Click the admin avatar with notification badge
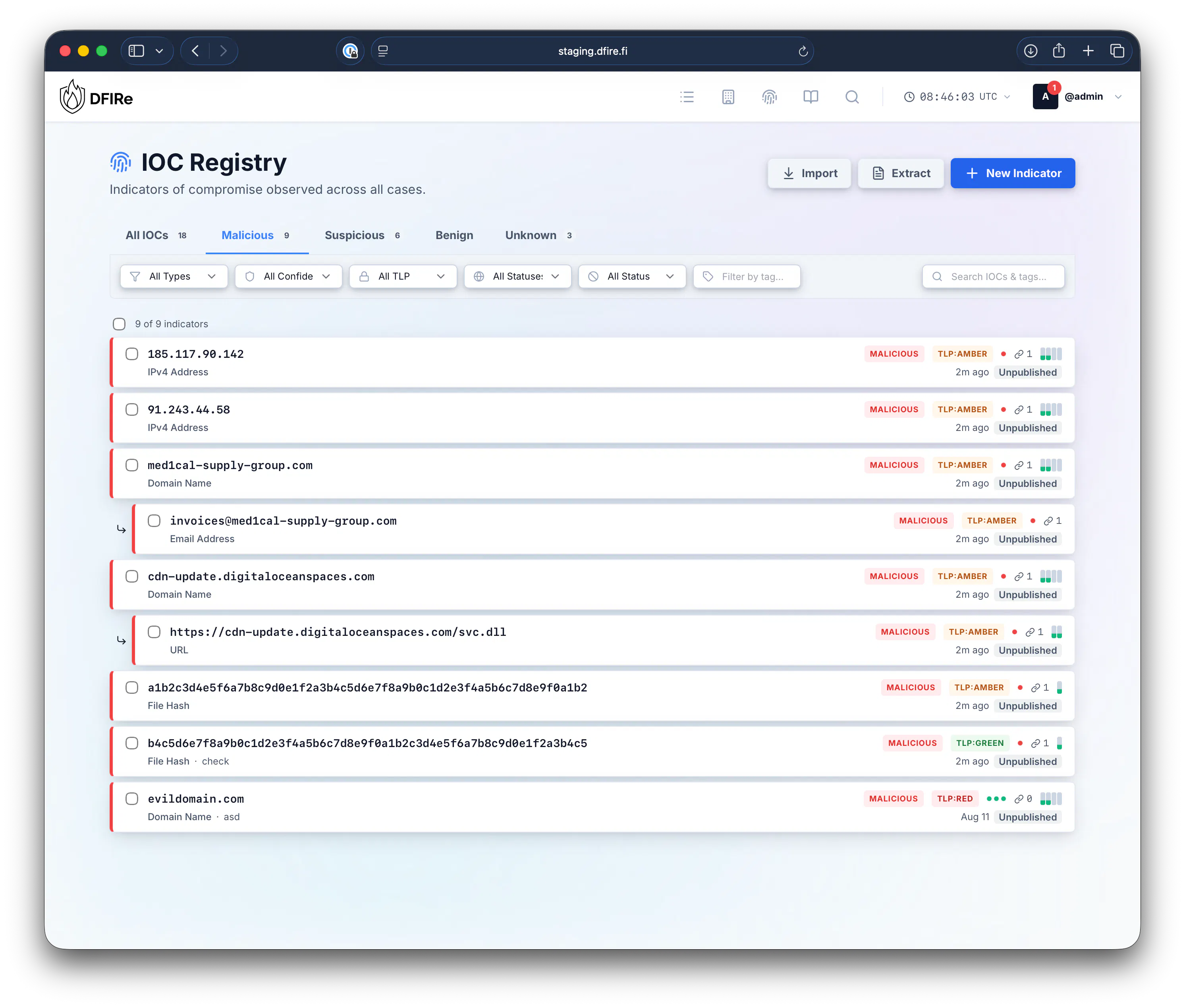 (1045, 96)
